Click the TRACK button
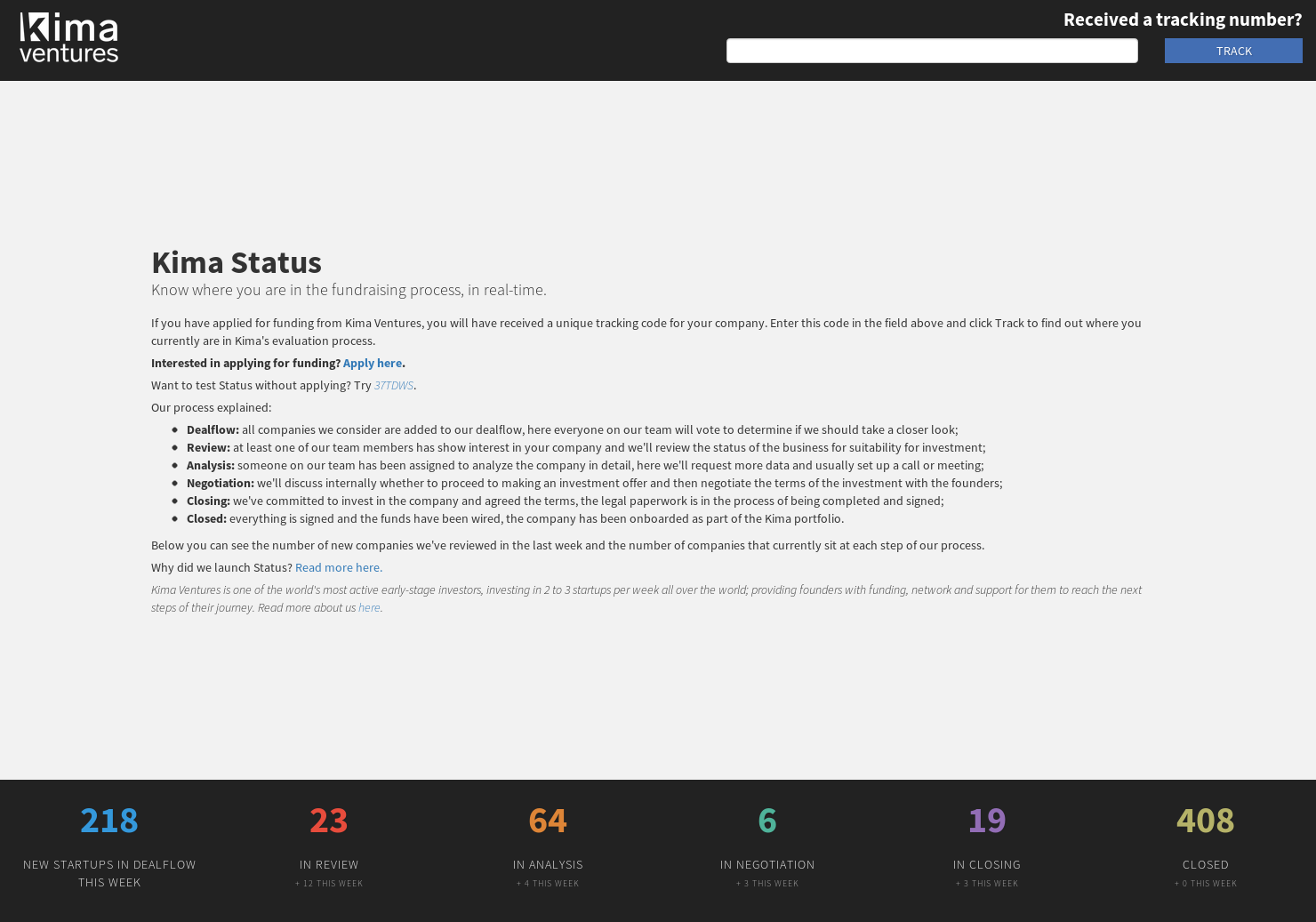1316x922 pixels. [x=1233, y=51]
